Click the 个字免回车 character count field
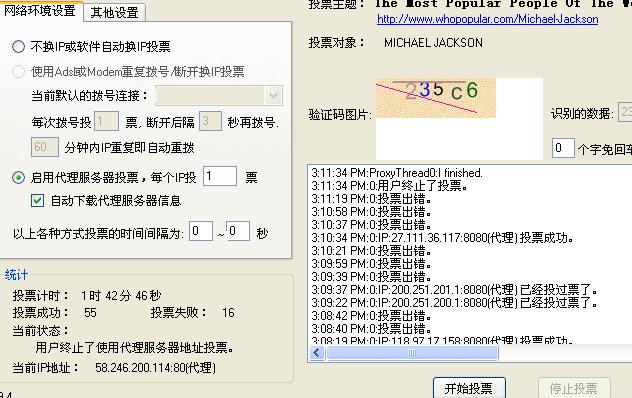Screen dimensions: 632x398 pyautogui.click(x=563, y=148)
